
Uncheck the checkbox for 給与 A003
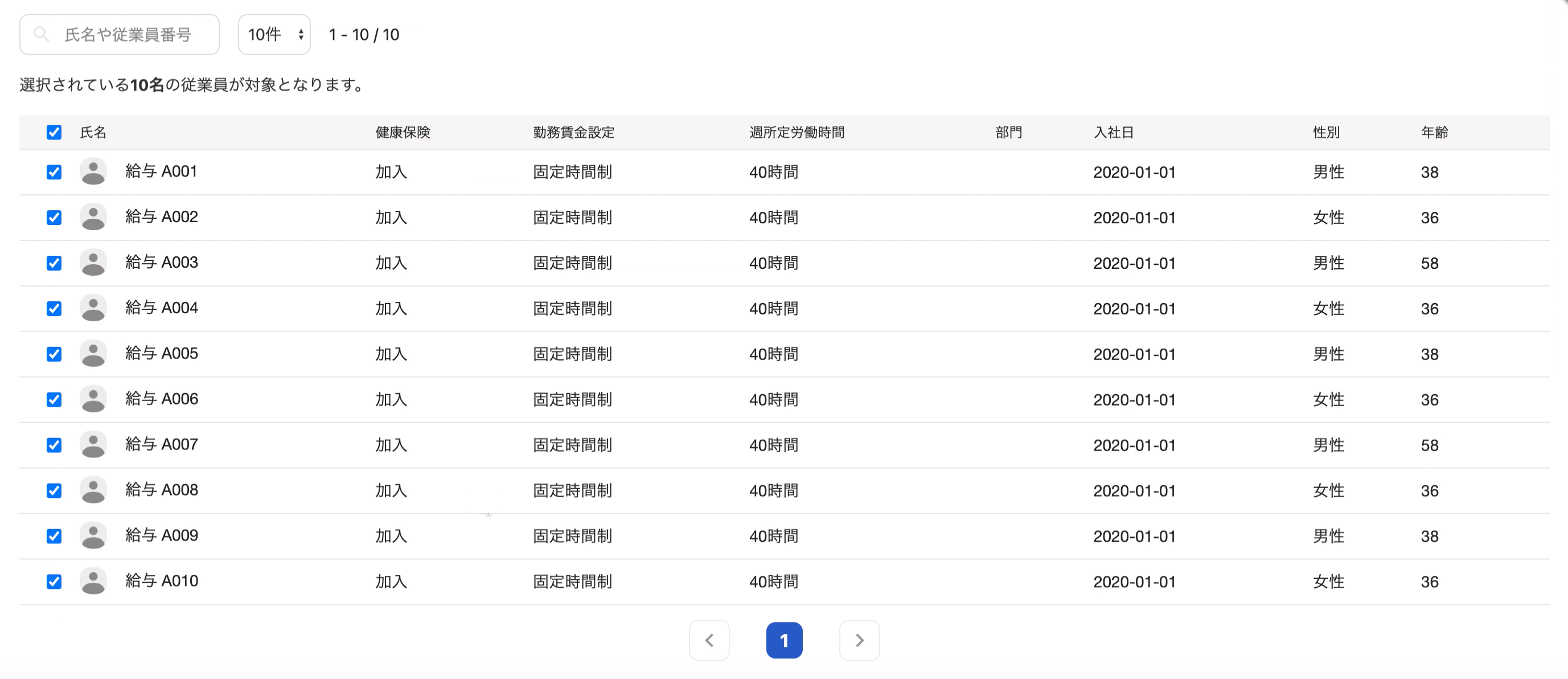pos(54,263)
